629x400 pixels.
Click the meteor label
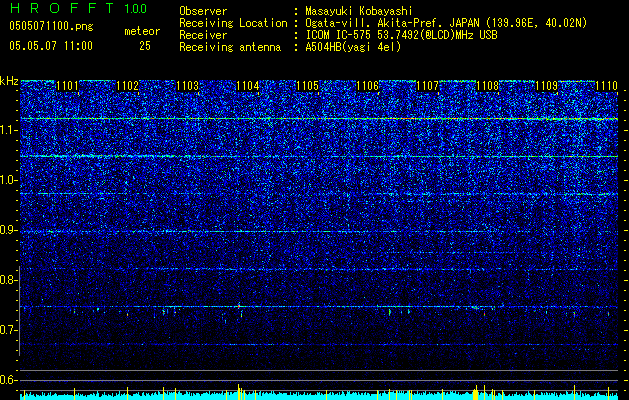point(142,31)
